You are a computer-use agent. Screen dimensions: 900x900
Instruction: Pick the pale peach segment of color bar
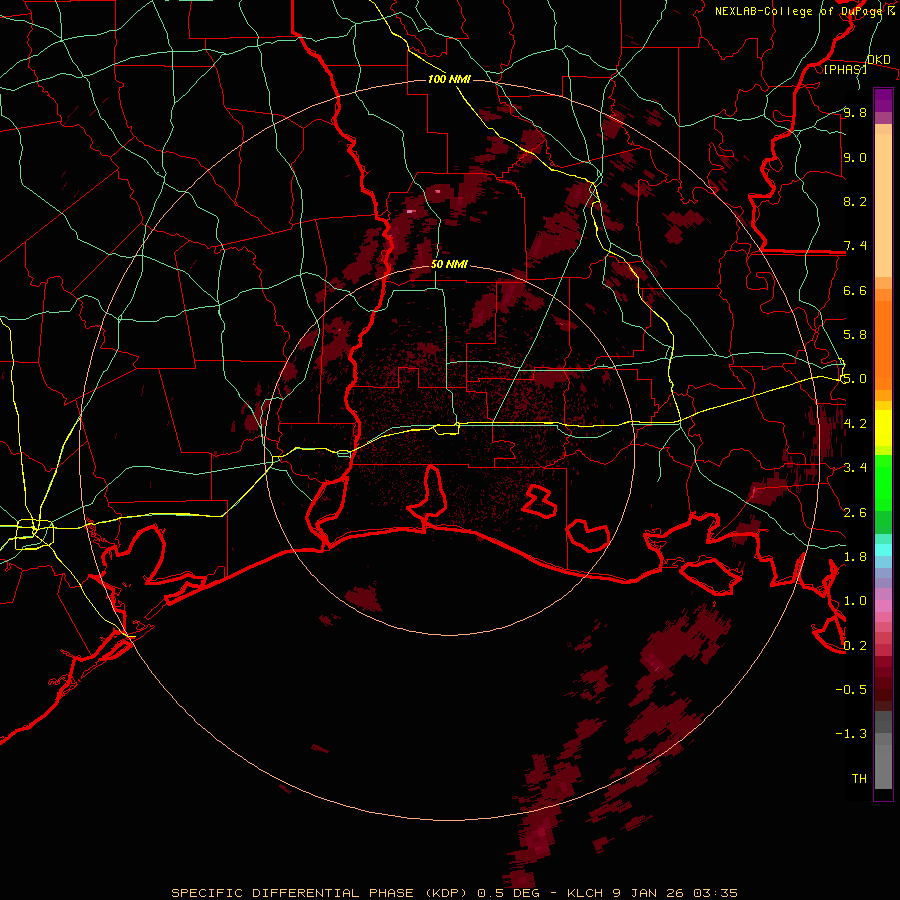883,207
